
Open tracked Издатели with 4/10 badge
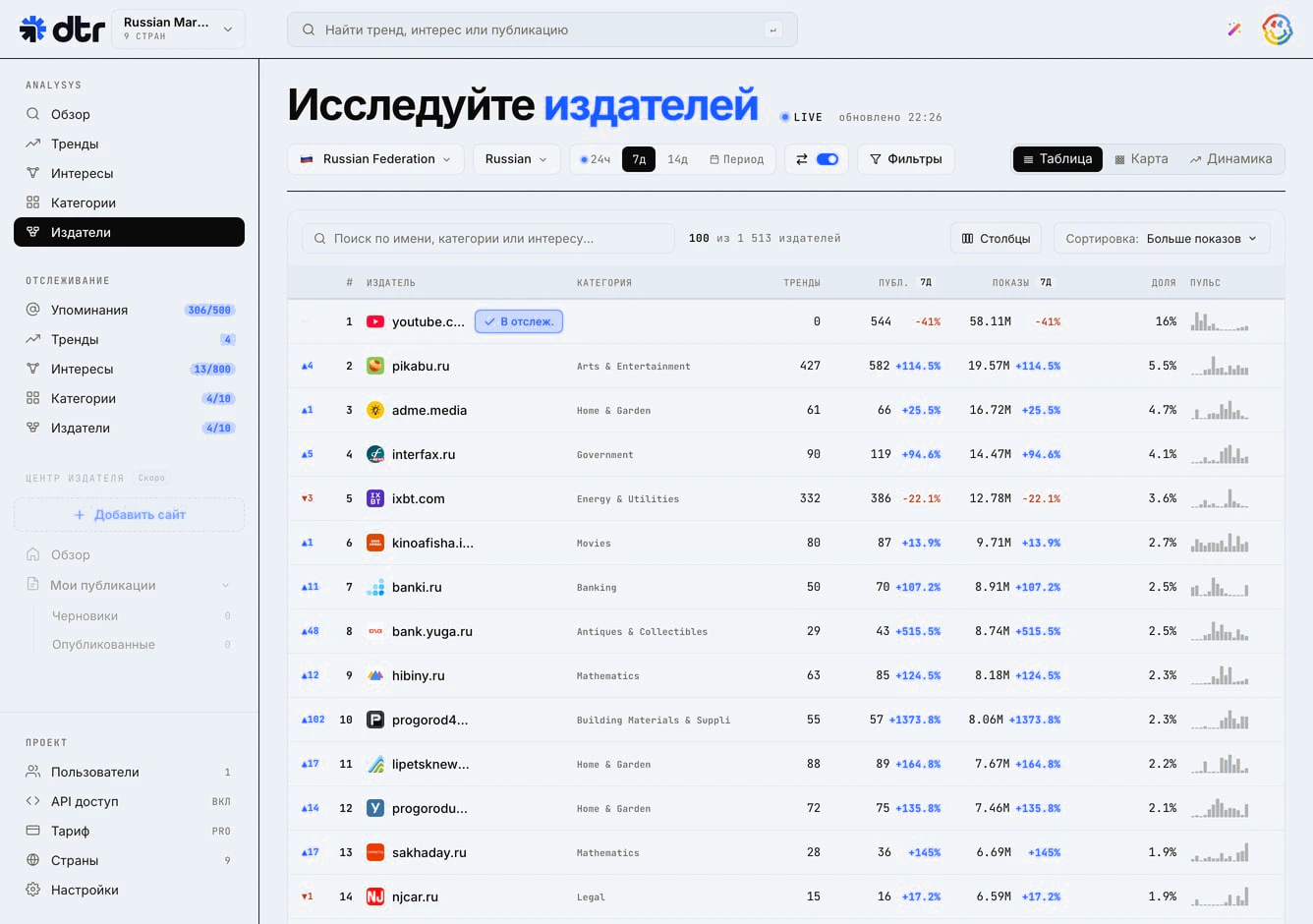pos(129,428)
